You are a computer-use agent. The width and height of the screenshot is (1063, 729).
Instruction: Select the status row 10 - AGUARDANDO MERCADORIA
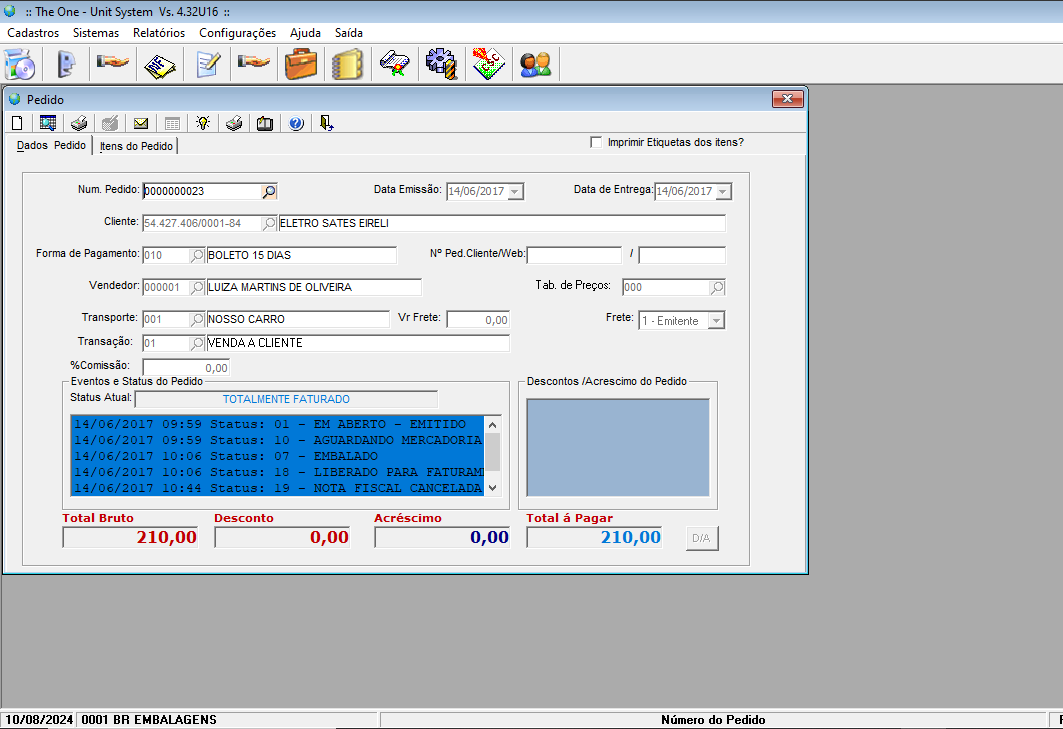tap(277, 440)
